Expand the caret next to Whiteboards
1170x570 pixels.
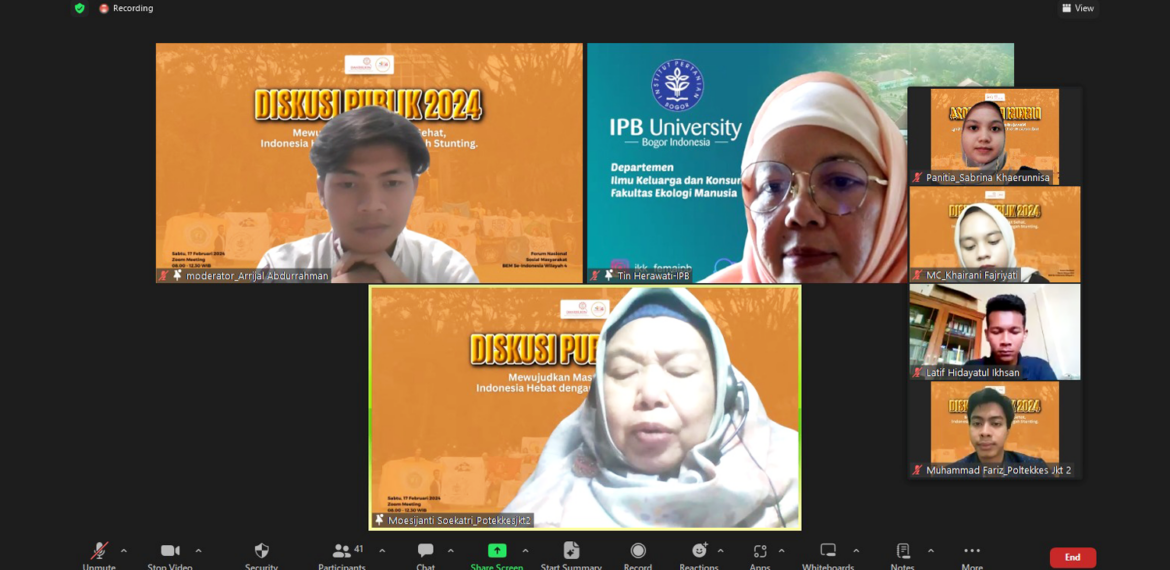856,551
